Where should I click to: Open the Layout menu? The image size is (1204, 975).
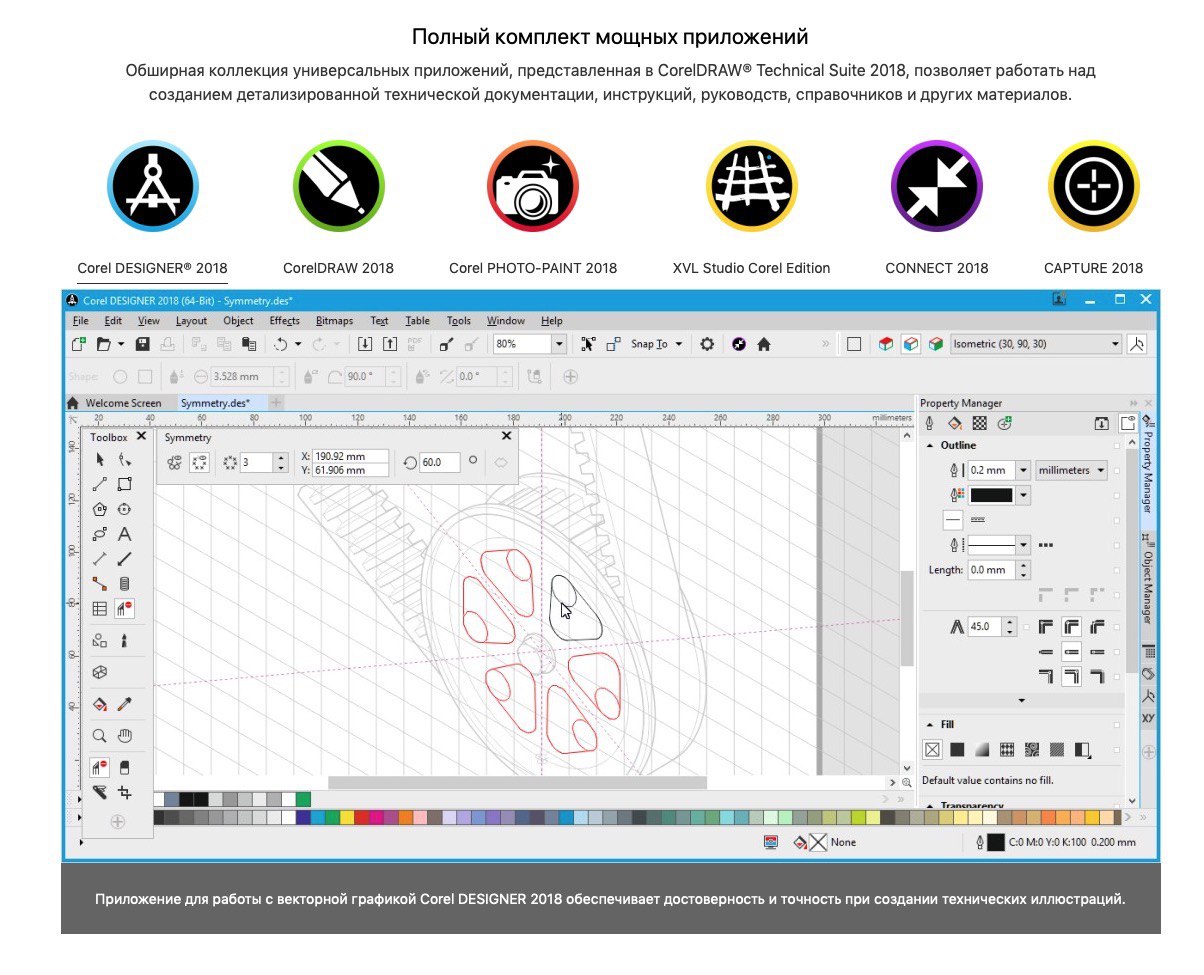191,321
